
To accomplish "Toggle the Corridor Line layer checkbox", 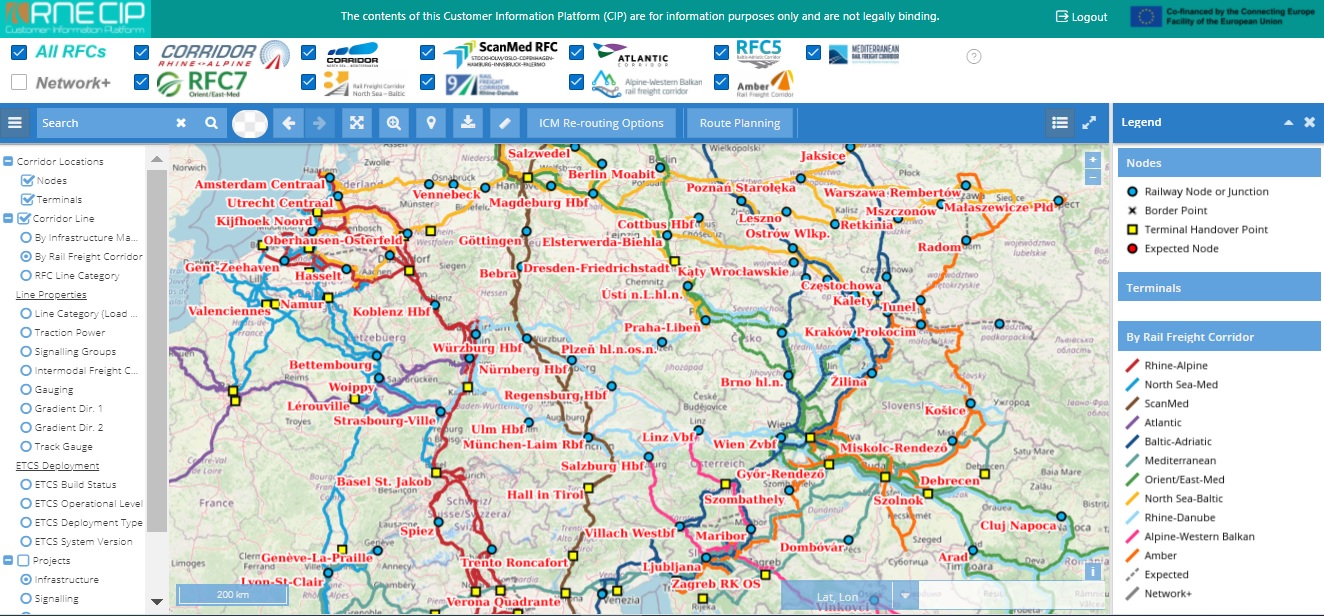I will pos(25,218).
